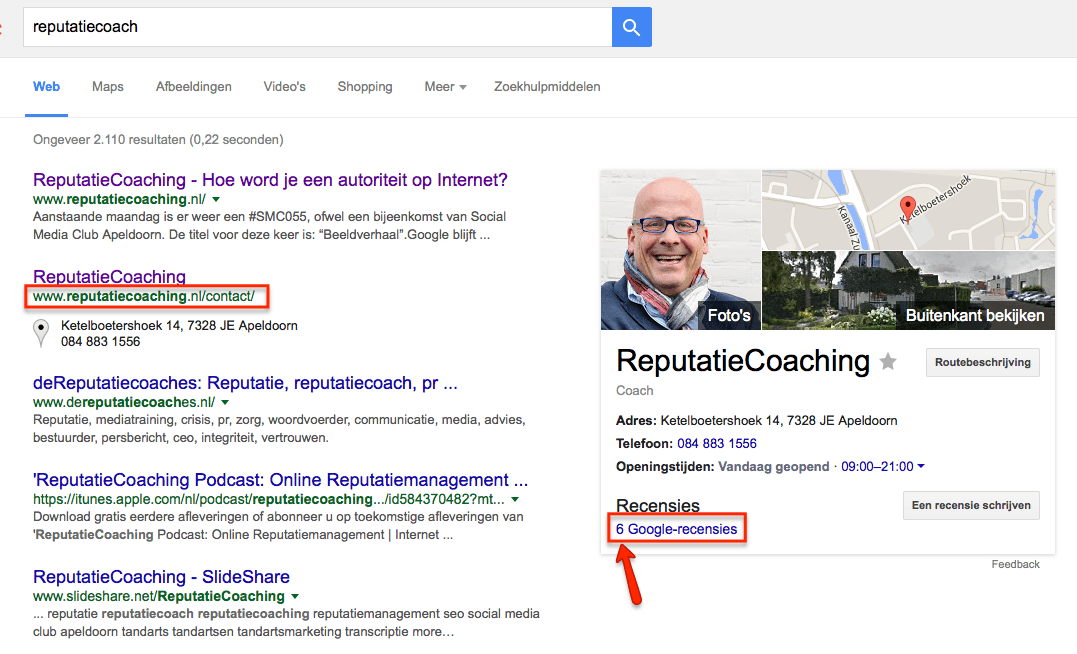
Task: Click the map pin next to Ketelboetershoek address
Action: [x=41, y=333]
